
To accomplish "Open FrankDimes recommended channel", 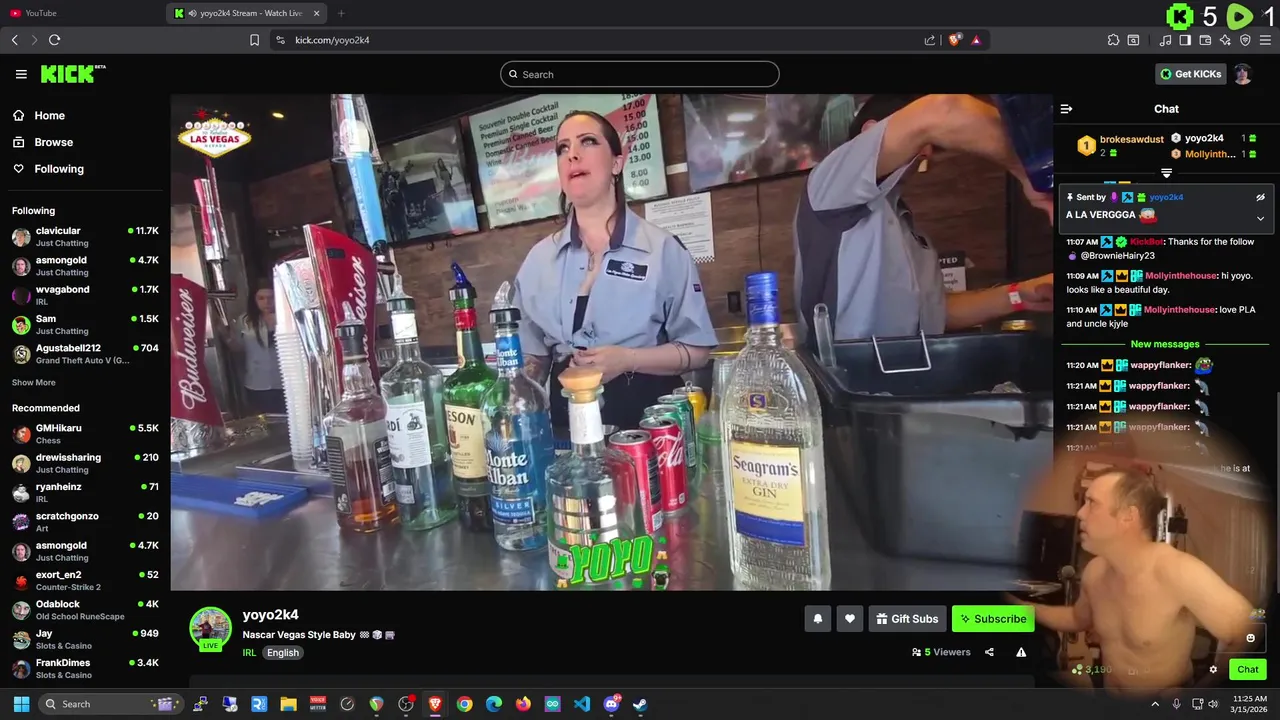I will tap(85, 668).
